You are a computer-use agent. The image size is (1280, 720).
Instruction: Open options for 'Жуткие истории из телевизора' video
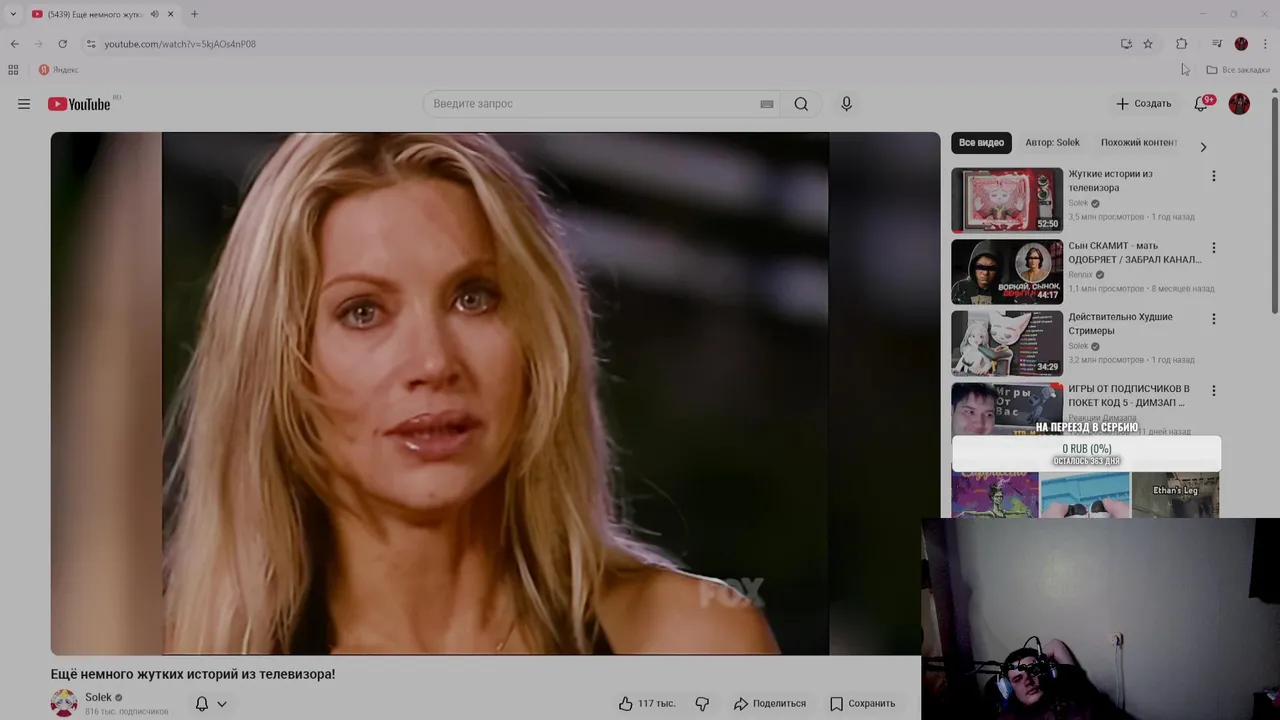(1214, 176)
